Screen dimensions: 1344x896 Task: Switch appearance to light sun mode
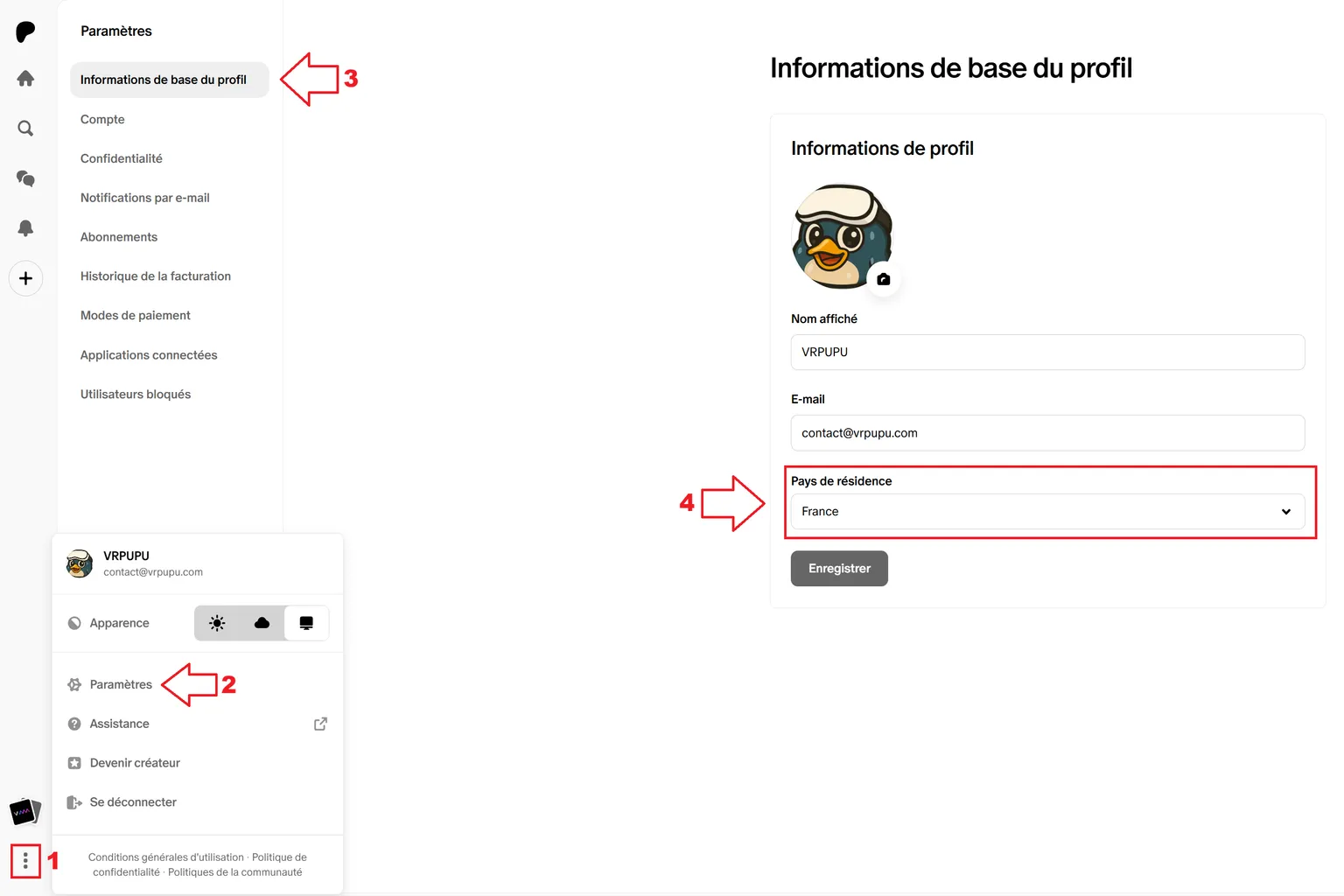[x=217, y=623]
